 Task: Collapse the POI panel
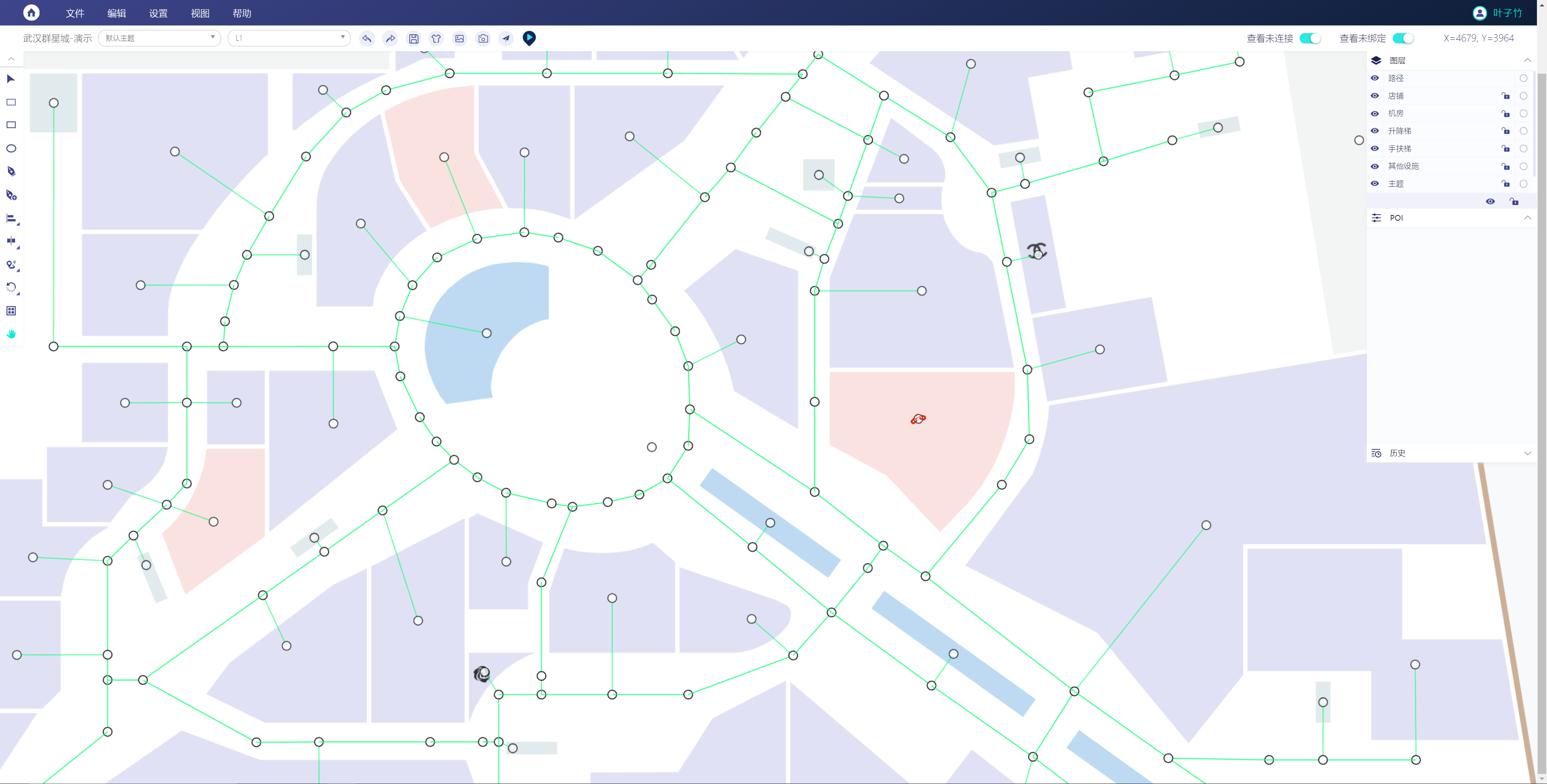(x=1527, y=218)
